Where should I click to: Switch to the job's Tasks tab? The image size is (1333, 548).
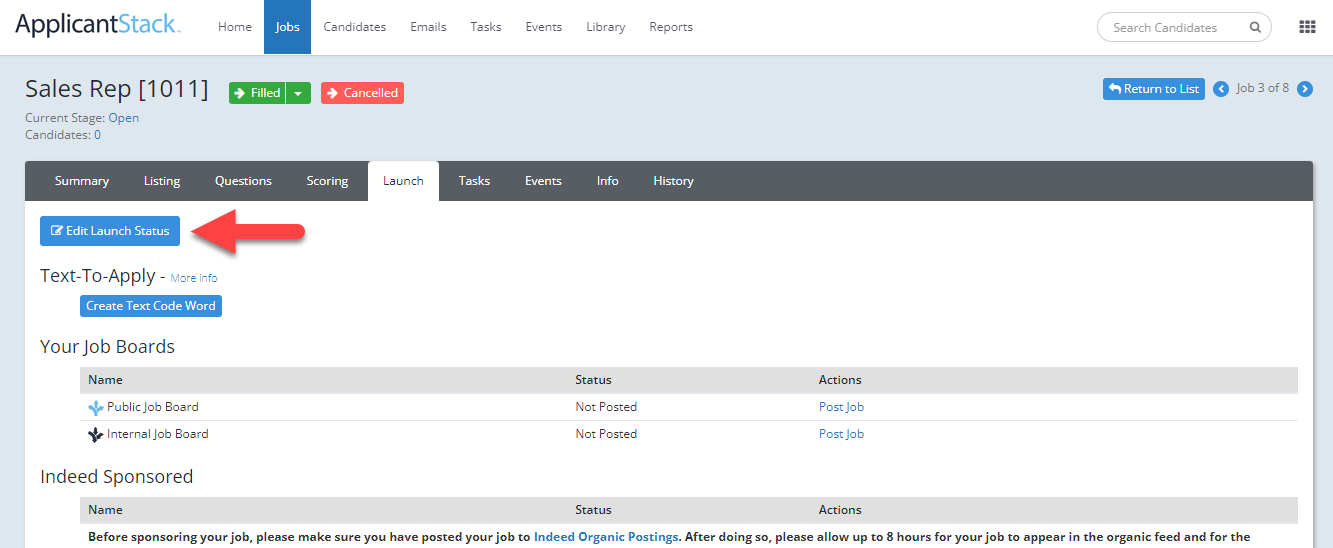[474, 181]
